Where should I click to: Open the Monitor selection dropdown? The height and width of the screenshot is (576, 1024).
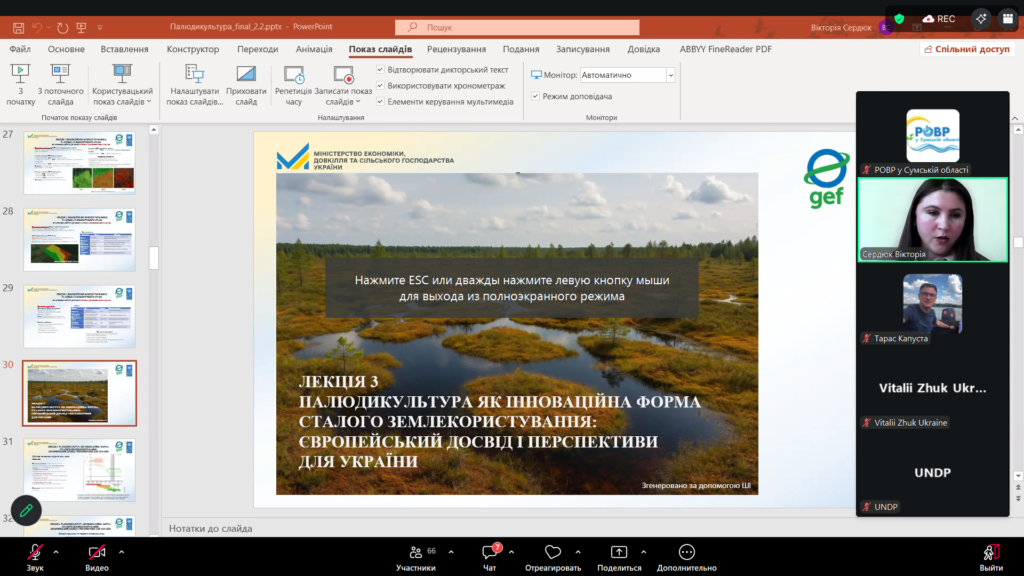(670, 75)
